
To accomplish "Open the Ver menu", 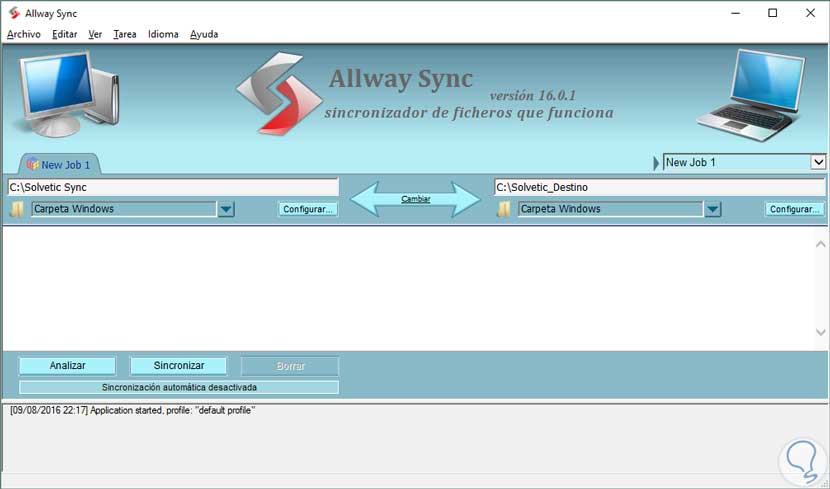I will [x=95, y=34].
